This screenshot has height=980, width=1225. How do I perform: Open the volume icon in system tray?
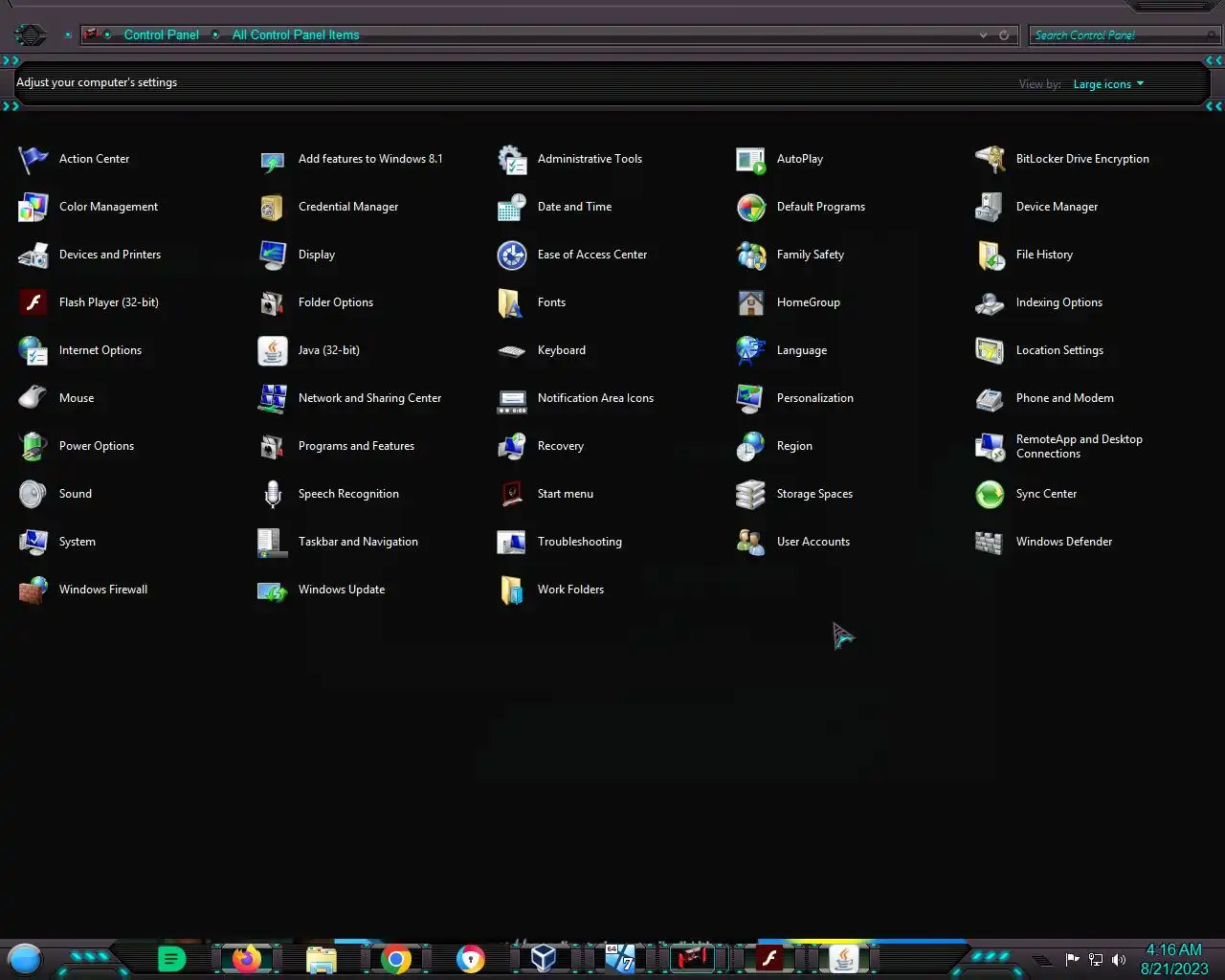point(1119,960)
